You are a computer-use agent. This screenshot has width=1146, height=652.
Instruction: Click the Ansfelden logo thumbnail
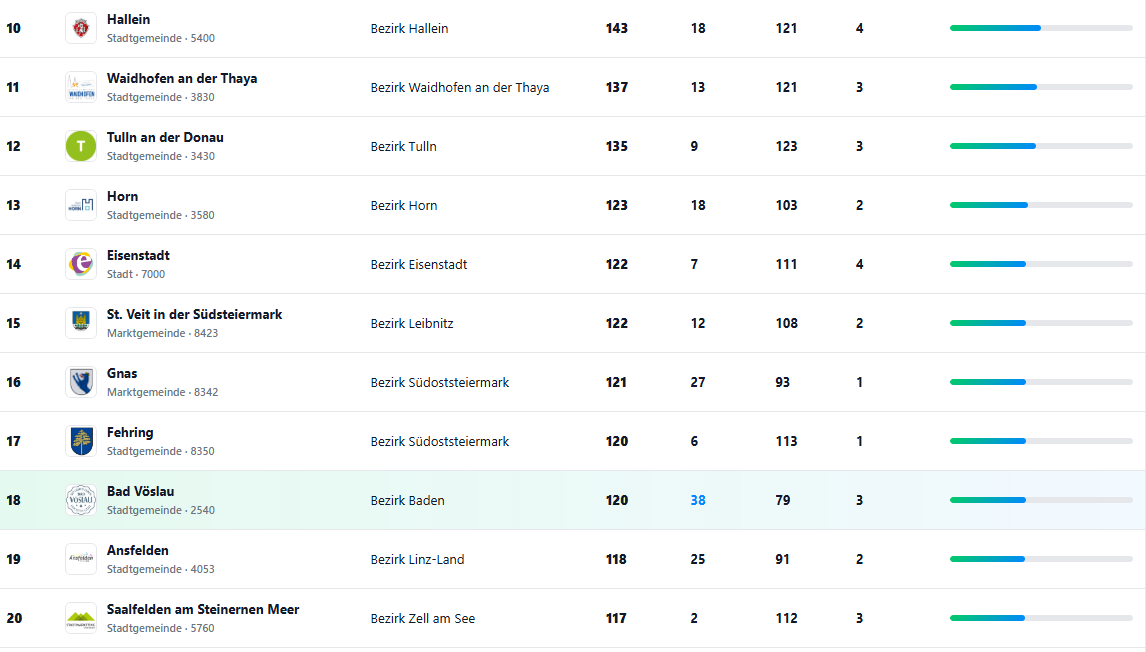click(x=81, y=559)
